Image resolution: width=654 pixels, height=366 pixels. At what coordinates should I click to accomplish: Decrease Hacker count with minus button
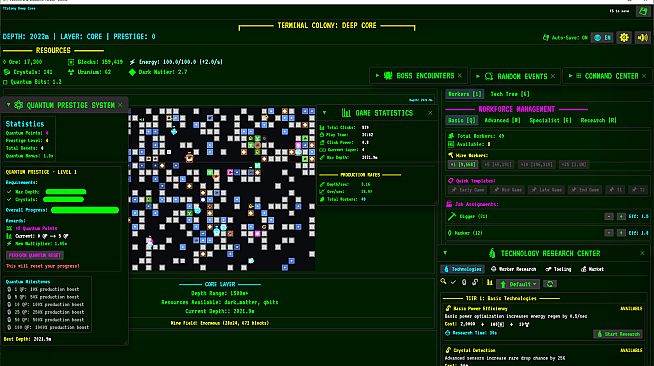point(609,233)
